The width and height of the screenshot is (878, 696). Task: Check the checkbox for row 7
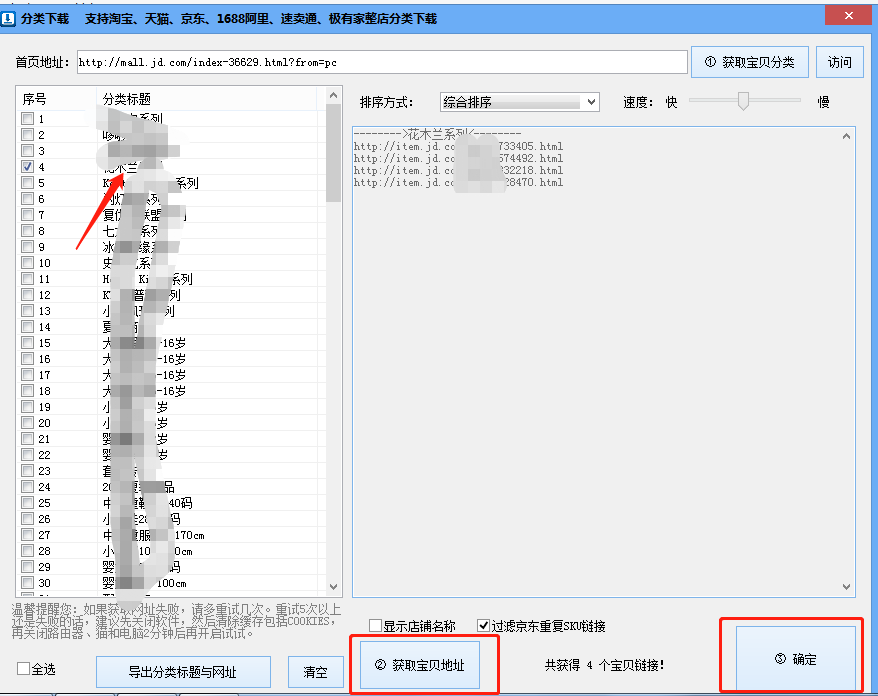[27, 214]
